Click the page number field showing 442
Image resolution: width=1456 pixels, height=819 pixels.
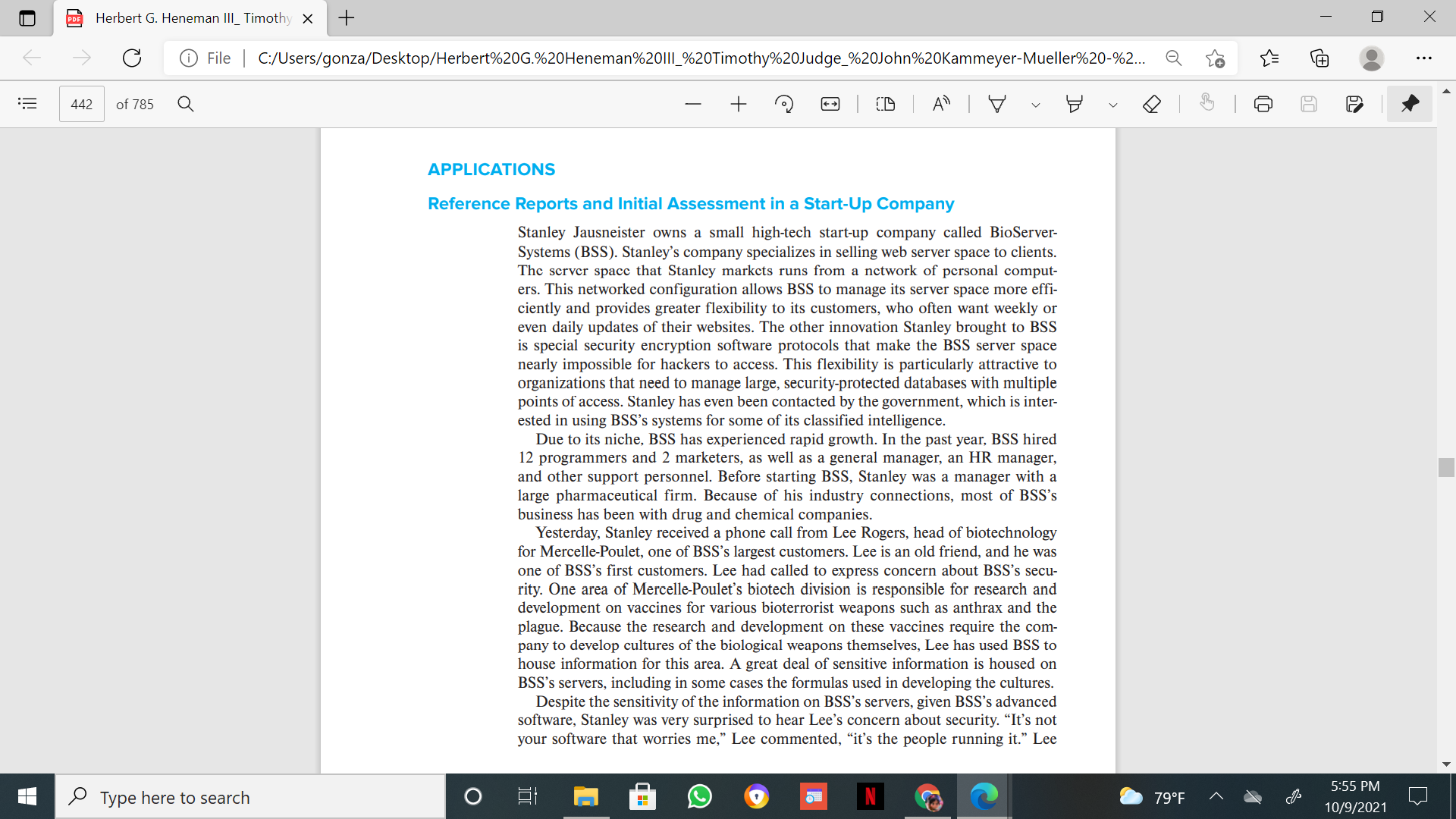point(82,105)
